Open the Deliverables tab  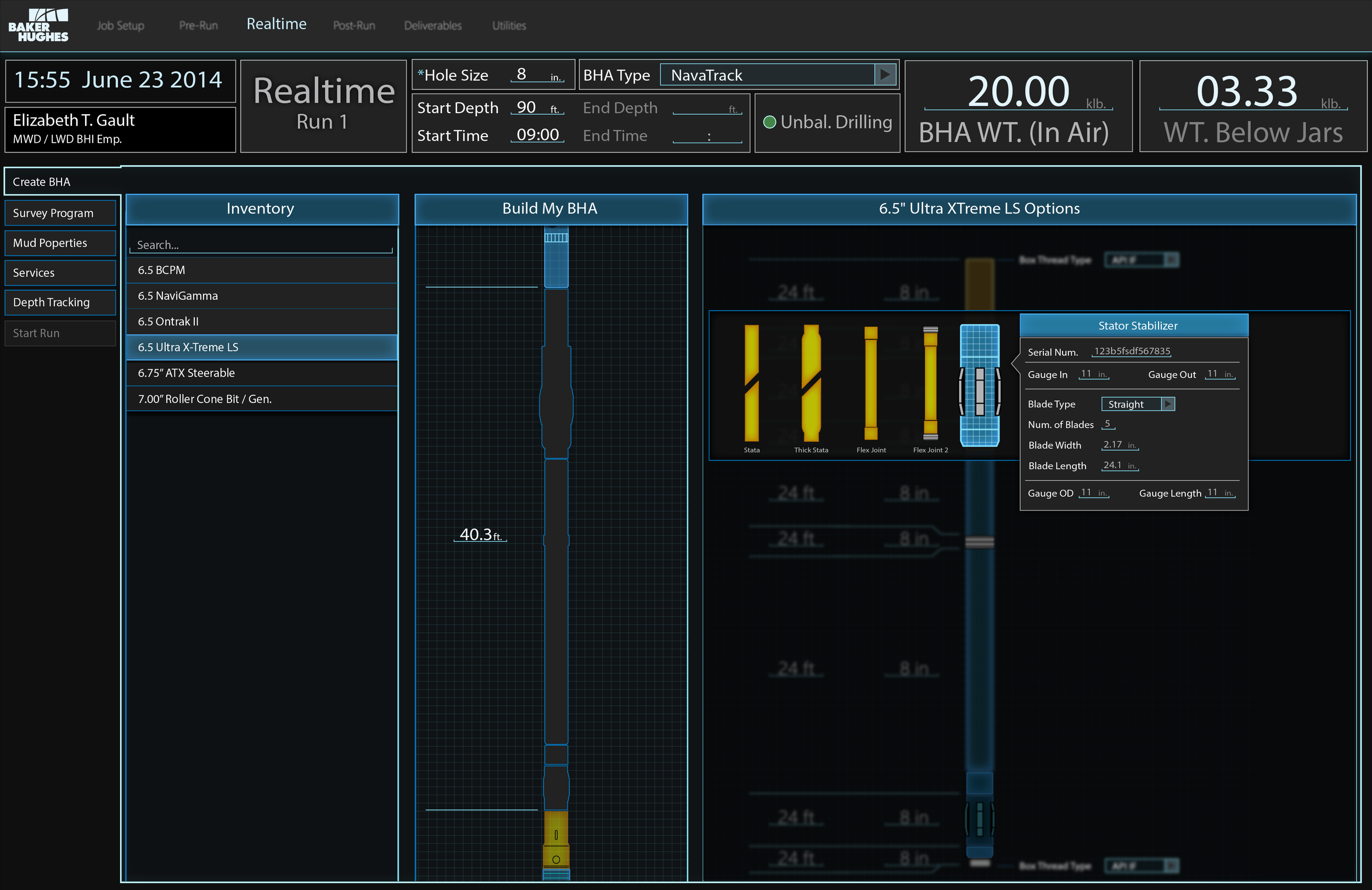tap(433, 25)
